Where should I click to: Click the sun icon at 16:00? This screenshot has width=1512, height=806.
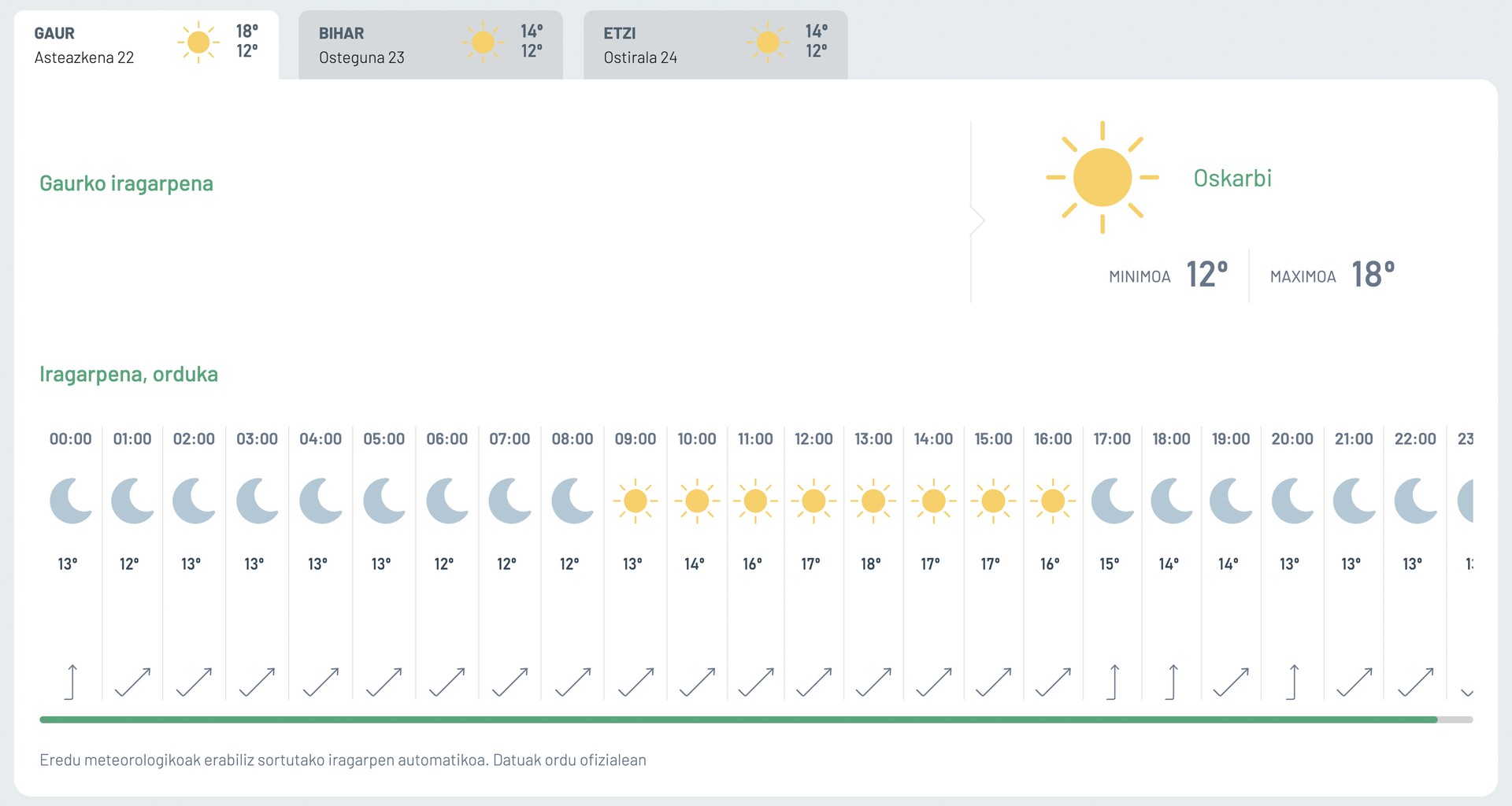(1053, 501)
